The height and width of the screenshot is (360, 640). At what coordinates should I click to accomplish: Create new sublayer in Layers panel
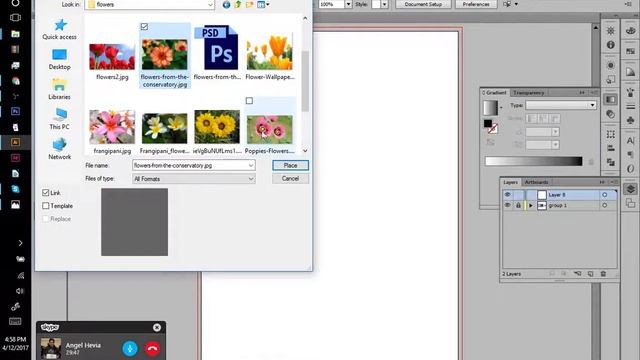pos(577,273)
